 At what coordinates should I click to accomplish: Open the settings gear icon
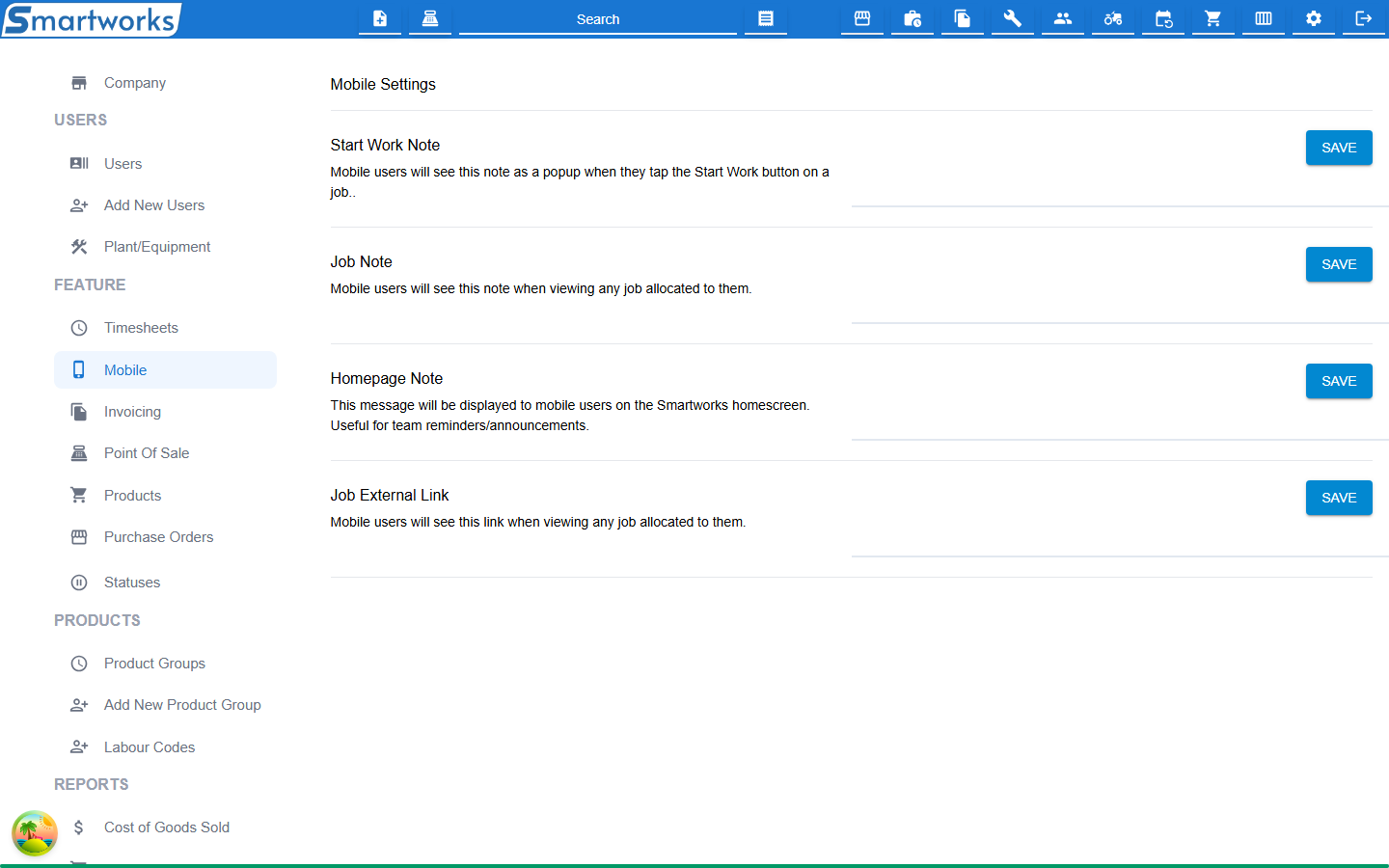click(x=1314, y=18)
